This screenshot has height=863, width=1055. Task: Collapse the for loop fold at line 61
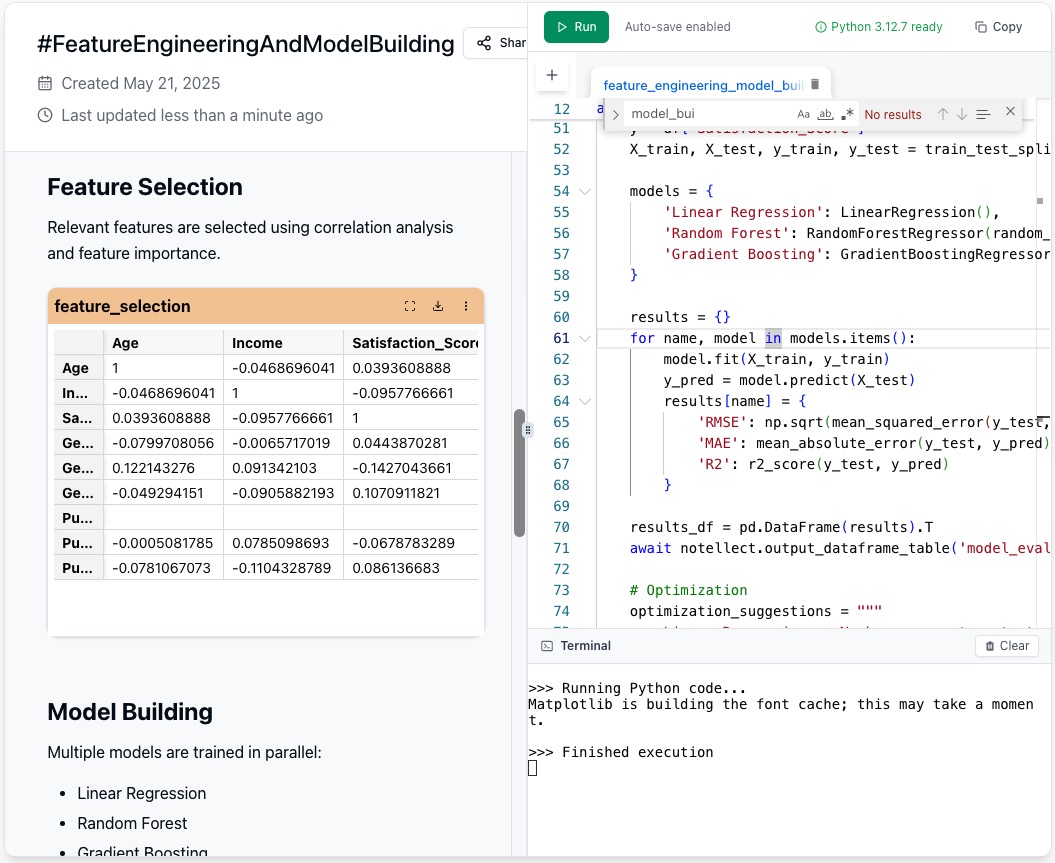click(585, 338)
